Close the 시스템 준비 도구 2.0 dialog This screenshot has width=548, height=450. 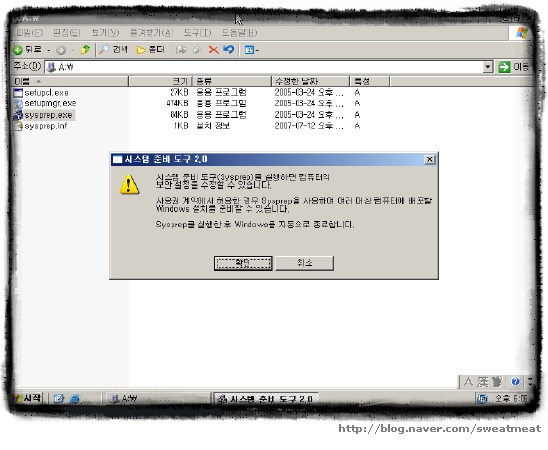tap(430, 160)
